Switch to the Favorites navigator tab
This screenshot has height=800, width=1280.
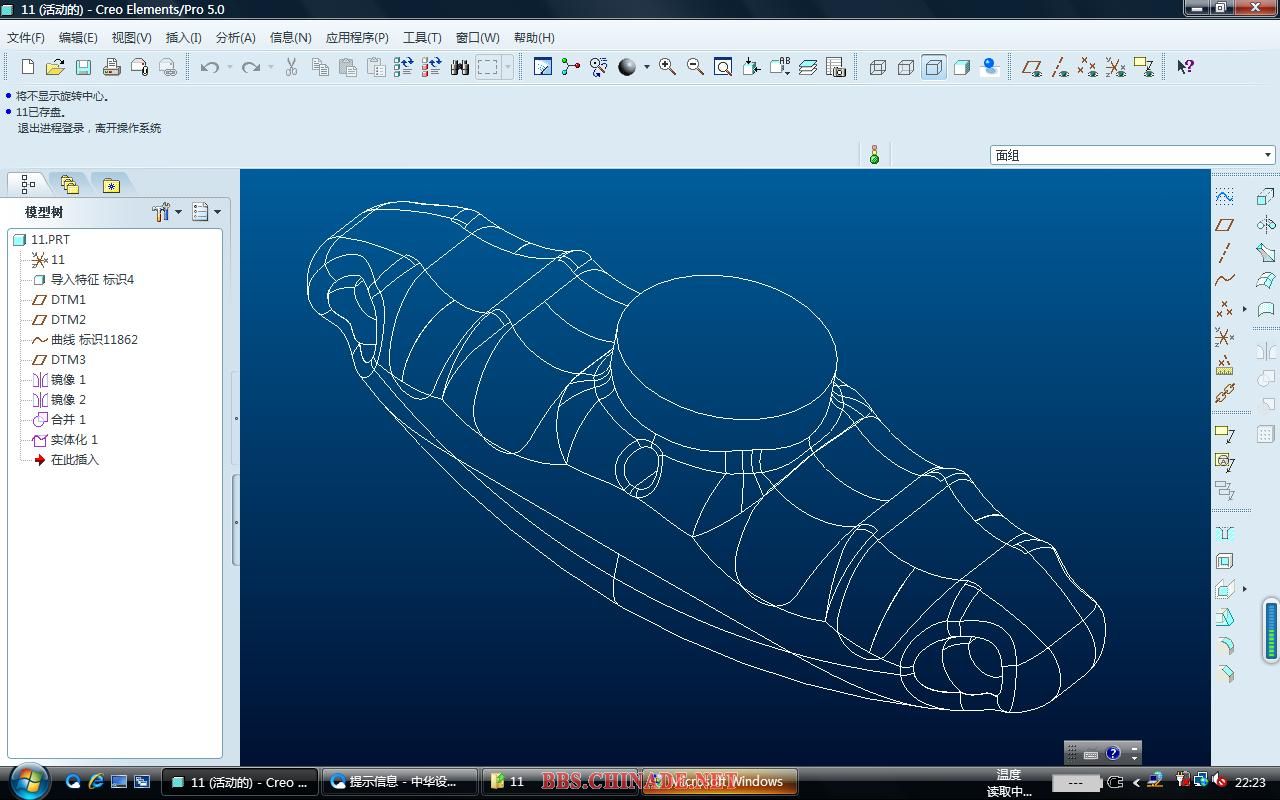point(111,185)
